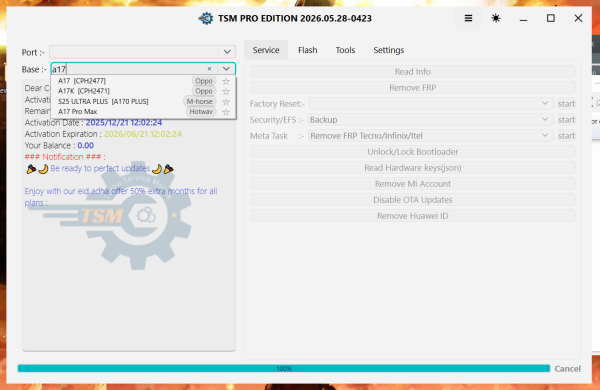Favorite the A17 CPH2477 star

(x=226, y=81)
